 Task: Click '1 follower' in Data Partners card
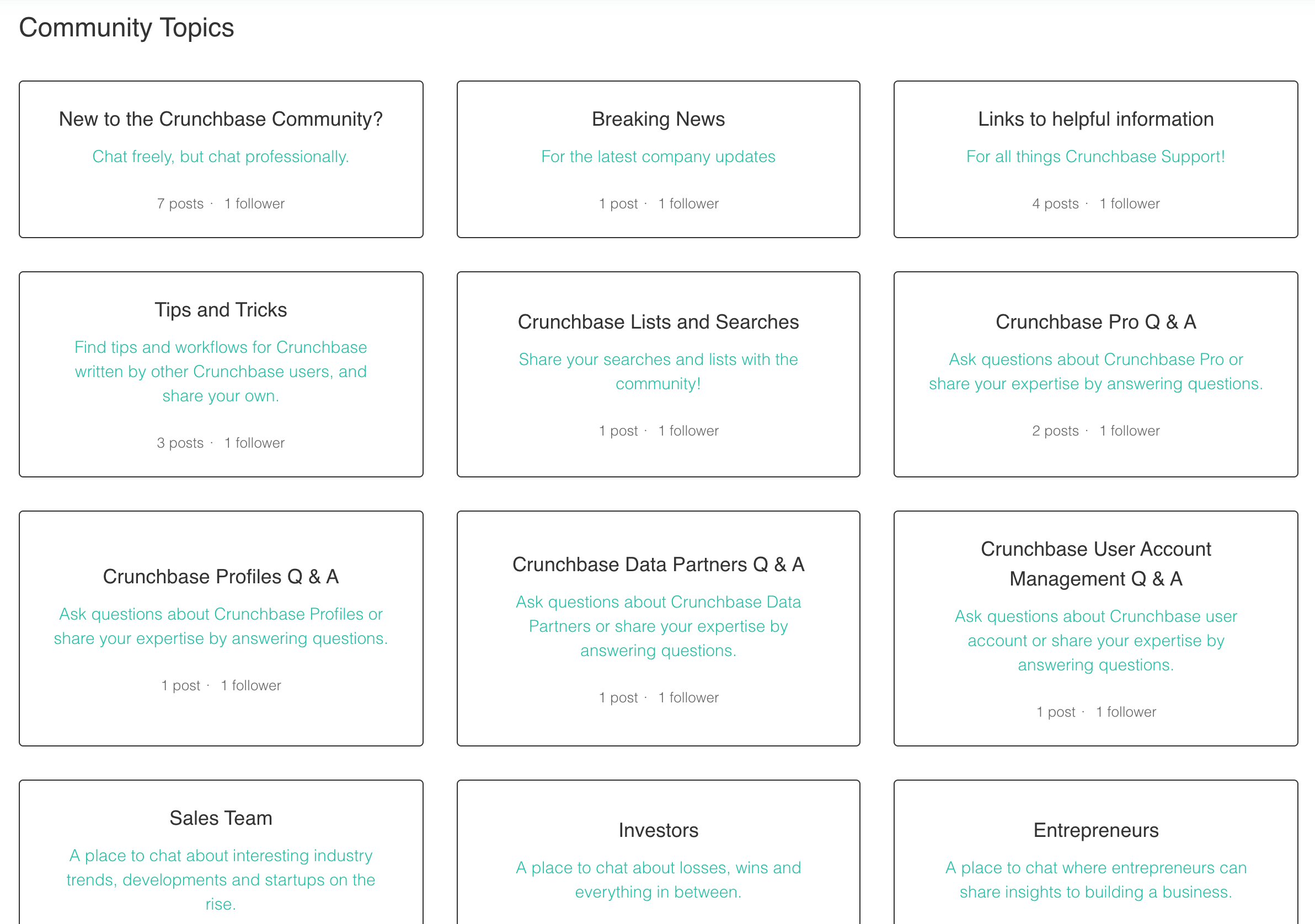(x=688, y=698)
